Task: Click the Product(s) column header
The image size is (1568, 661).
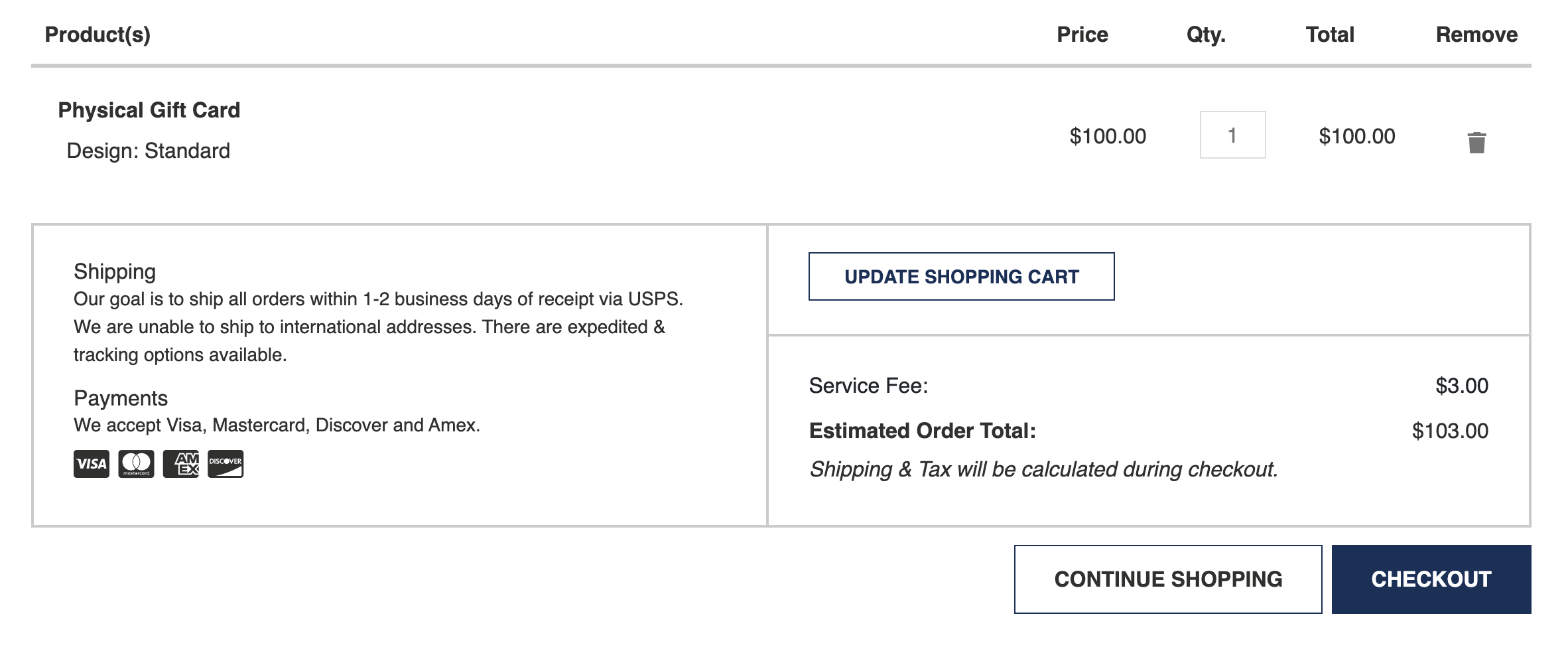Action: point(98,35)
